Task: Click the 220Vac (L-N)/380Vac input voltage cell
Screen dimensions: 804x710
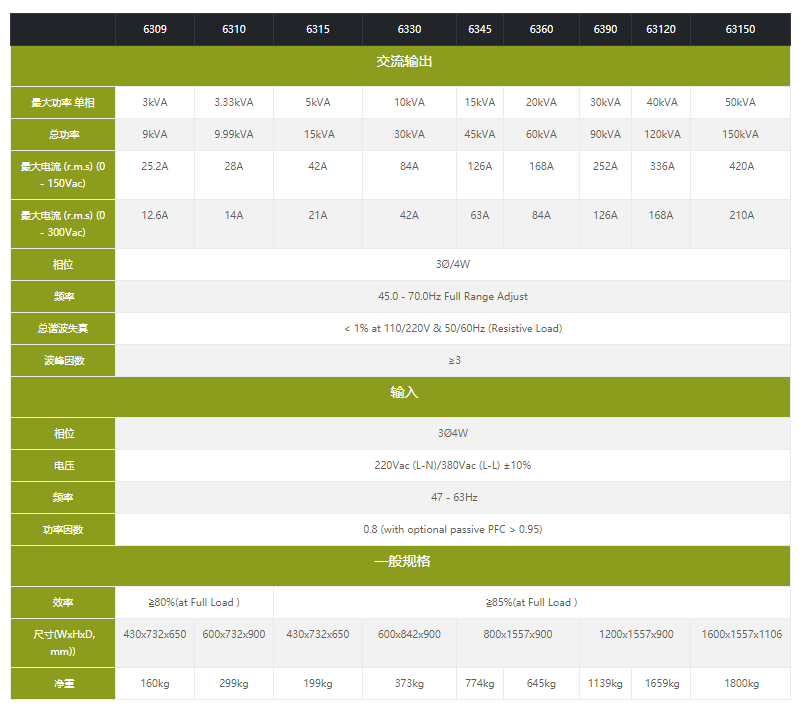Action: (452, 465)
